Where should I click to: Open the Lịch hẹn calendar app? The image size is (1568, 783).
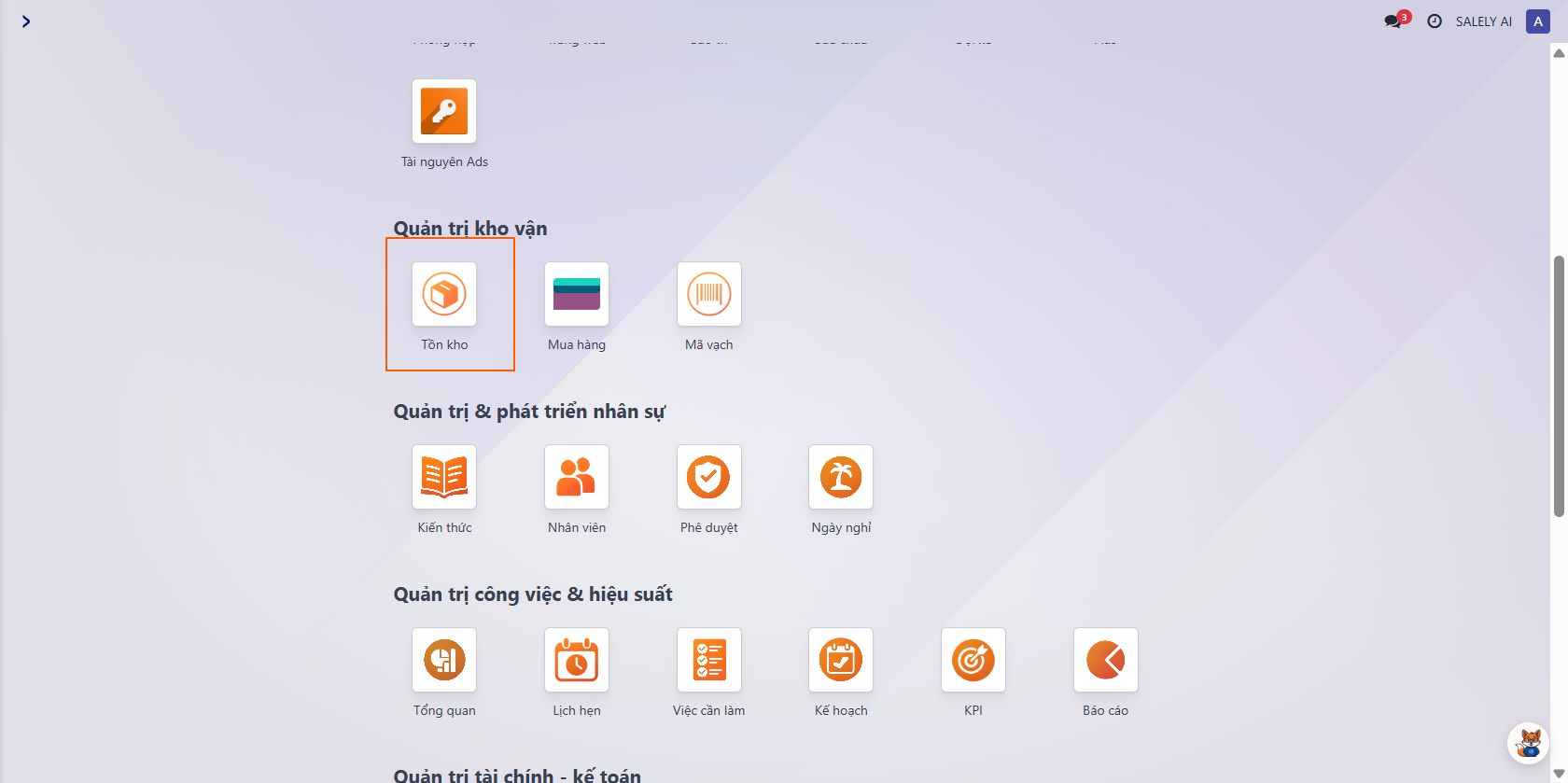[577, 661]
